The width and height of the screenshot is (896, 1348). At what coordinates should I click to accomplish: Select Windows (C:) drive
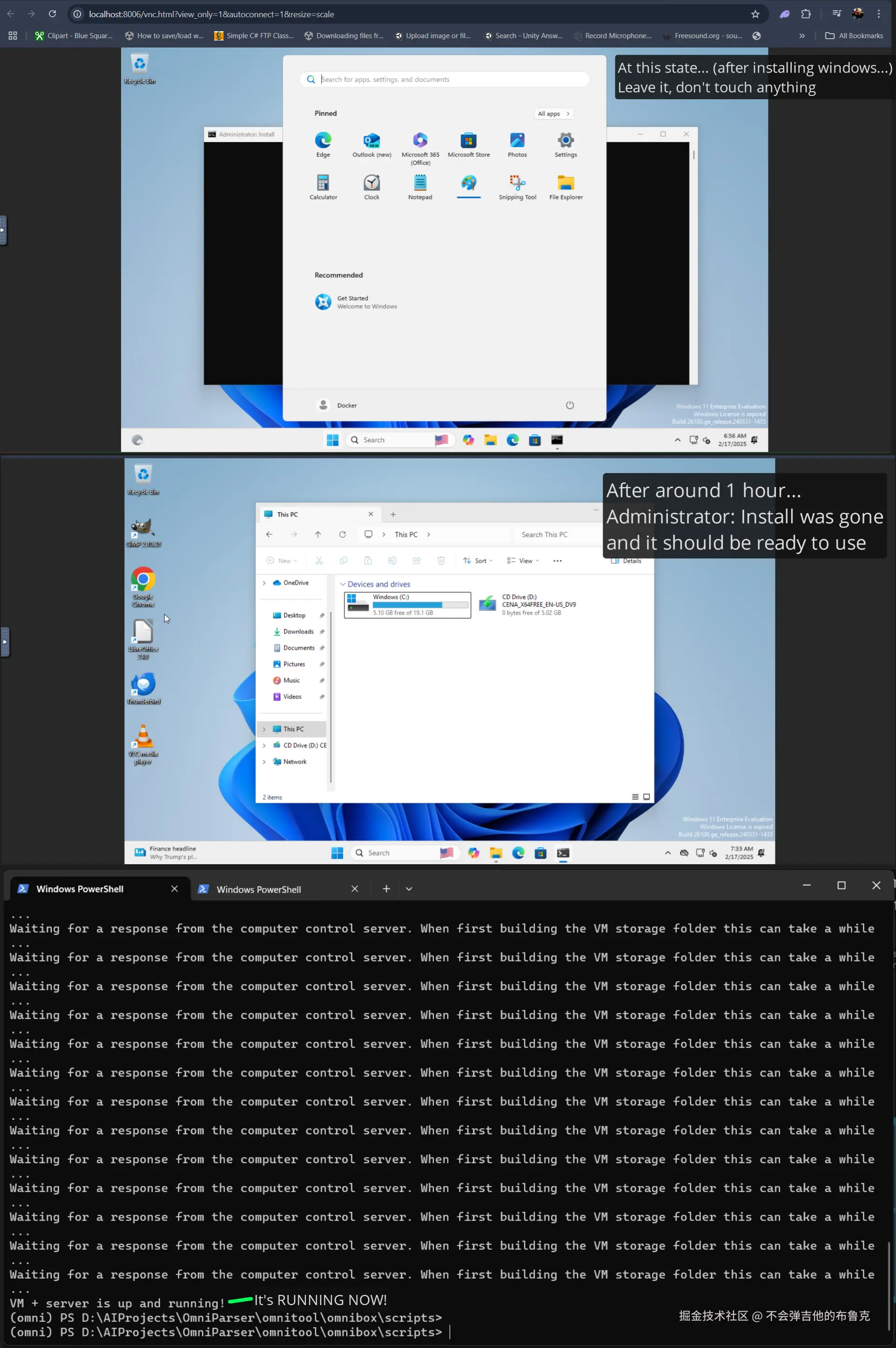pyautogui.click(x=407, y=605)
